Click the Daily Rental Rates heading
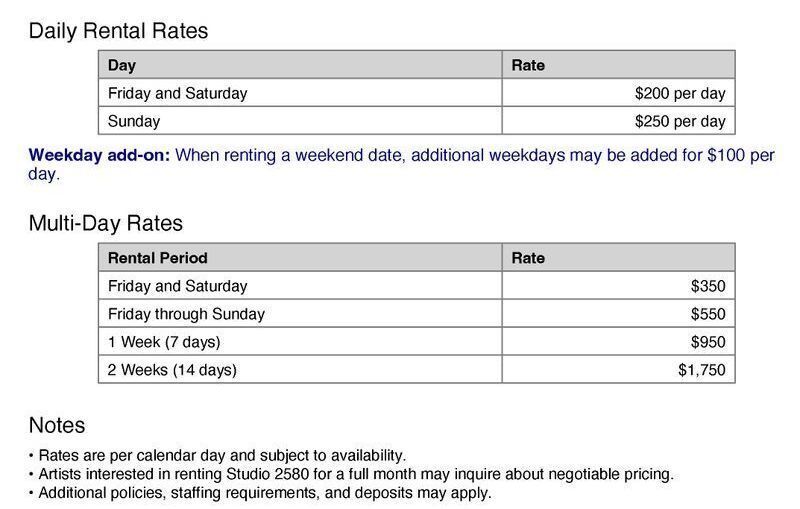 point(118,31)
